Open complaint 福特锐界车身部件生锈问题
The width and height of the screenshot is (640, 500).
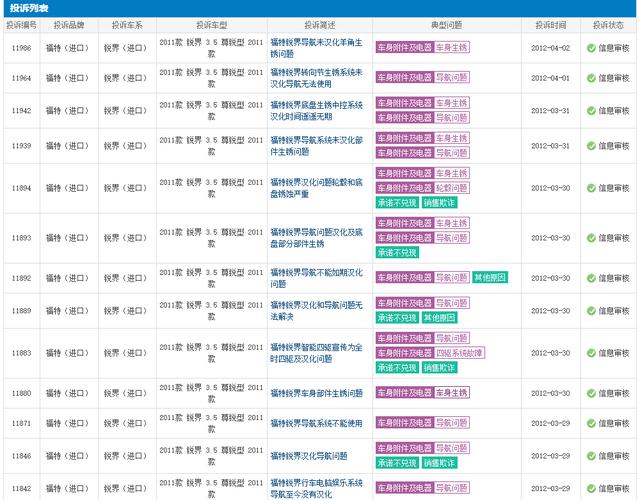tap(316, 393)
